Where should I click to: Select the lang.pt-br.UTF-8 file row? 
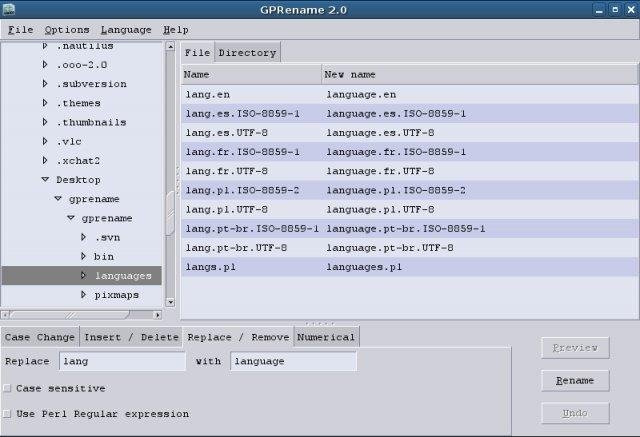click(x=409, y=248)
